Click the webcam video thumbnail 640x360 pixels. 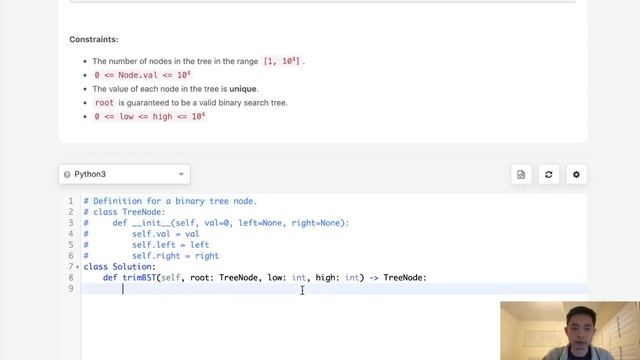point(570,331)
